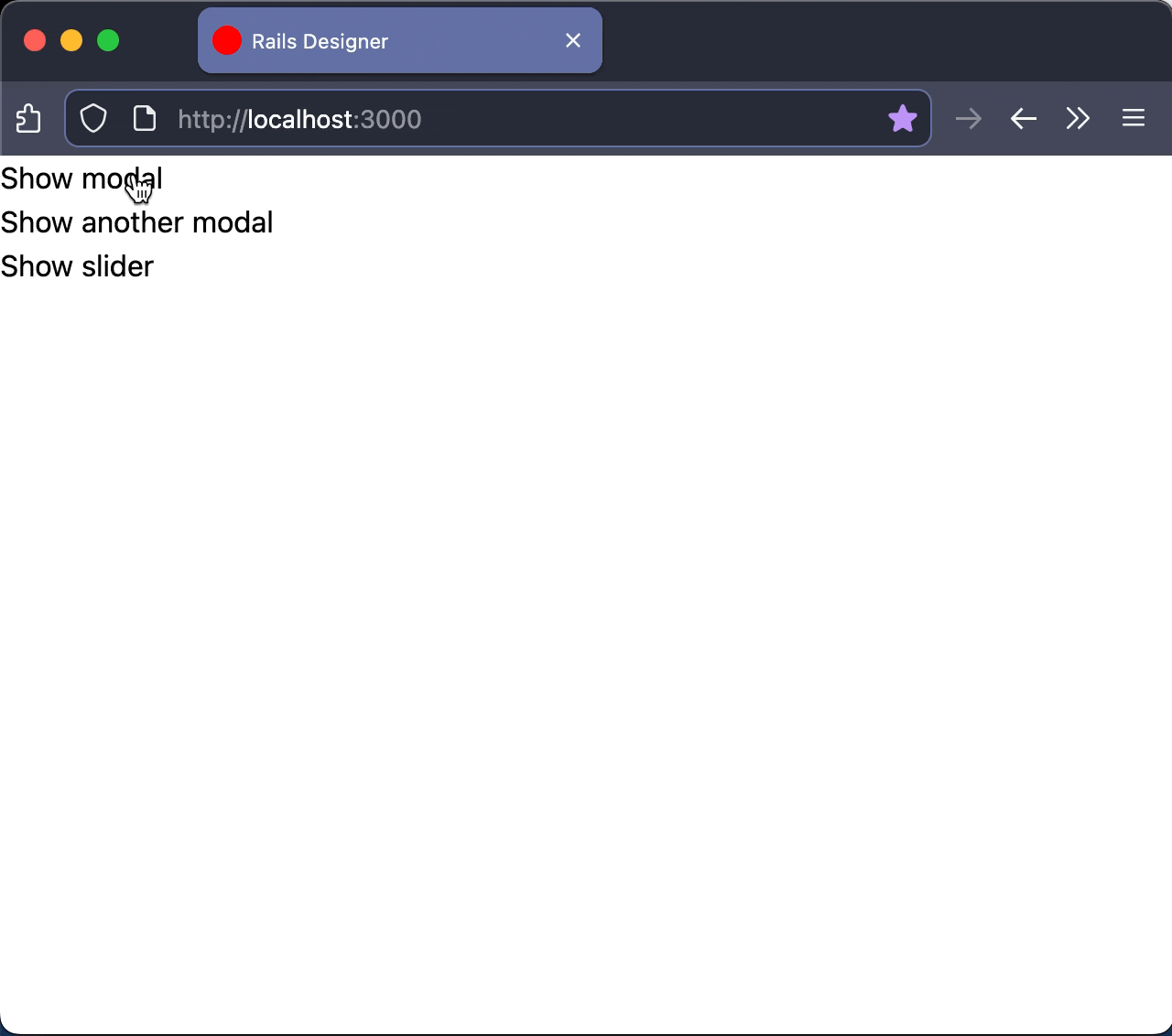Image resolution: width=1172 pixels, height=1036 pixels.
Task: Click the 'Show slider' link
Action: point(77,266)
